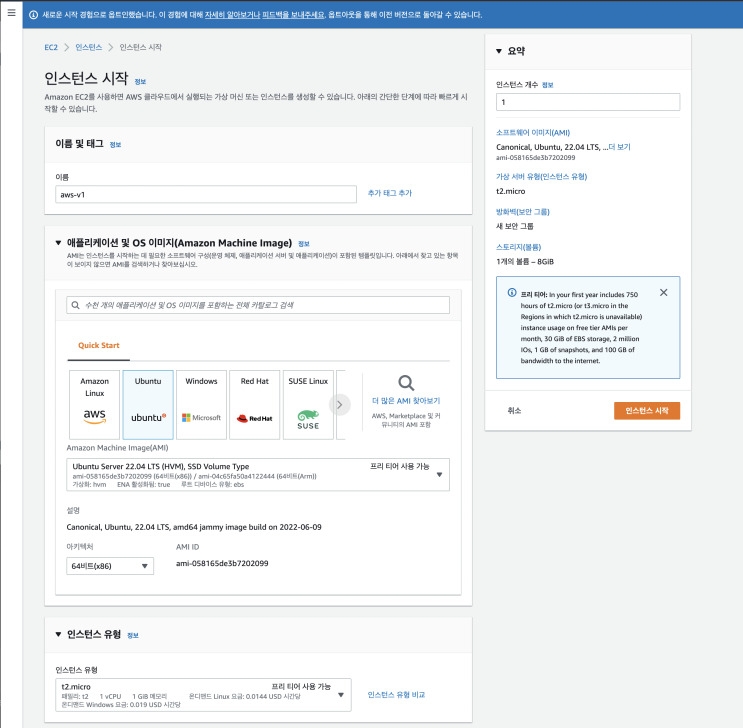
Task: Click the 더 보기 link in summary
Action: coord(620,147)
